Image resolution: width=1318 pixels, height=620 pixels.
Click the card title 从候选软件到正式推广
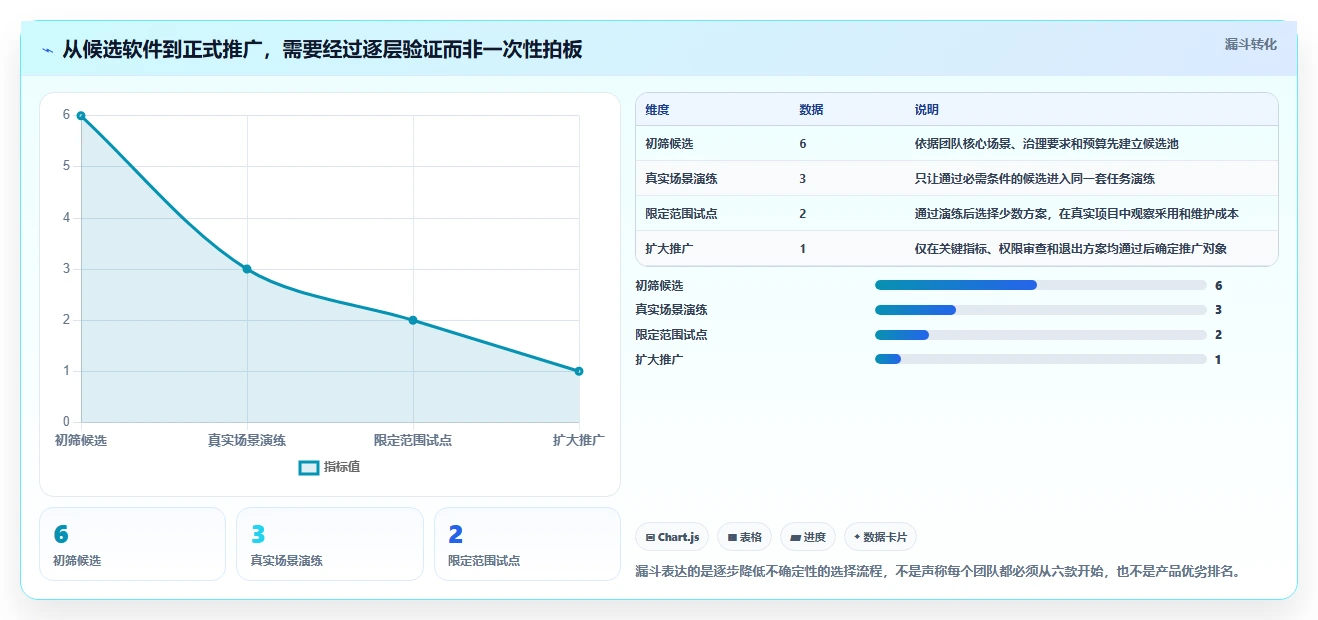[x=322, y=50]
